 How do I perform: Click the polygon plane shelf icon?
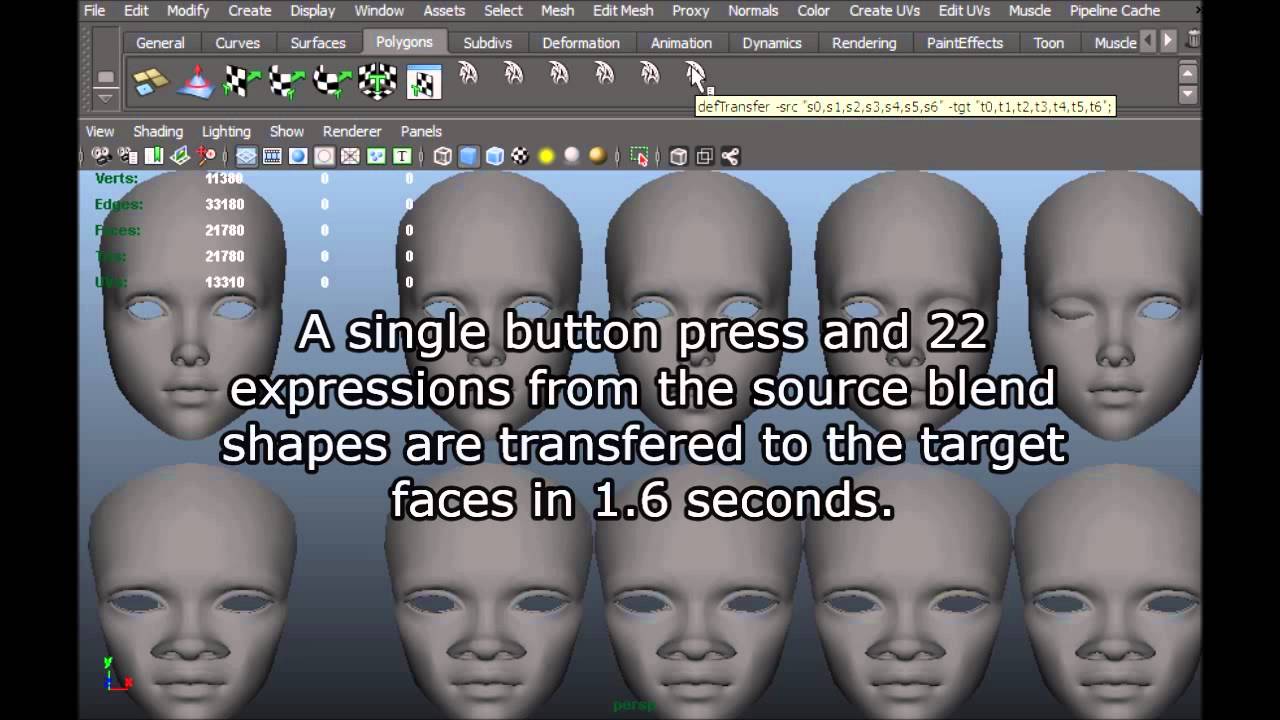pos(151,81)
